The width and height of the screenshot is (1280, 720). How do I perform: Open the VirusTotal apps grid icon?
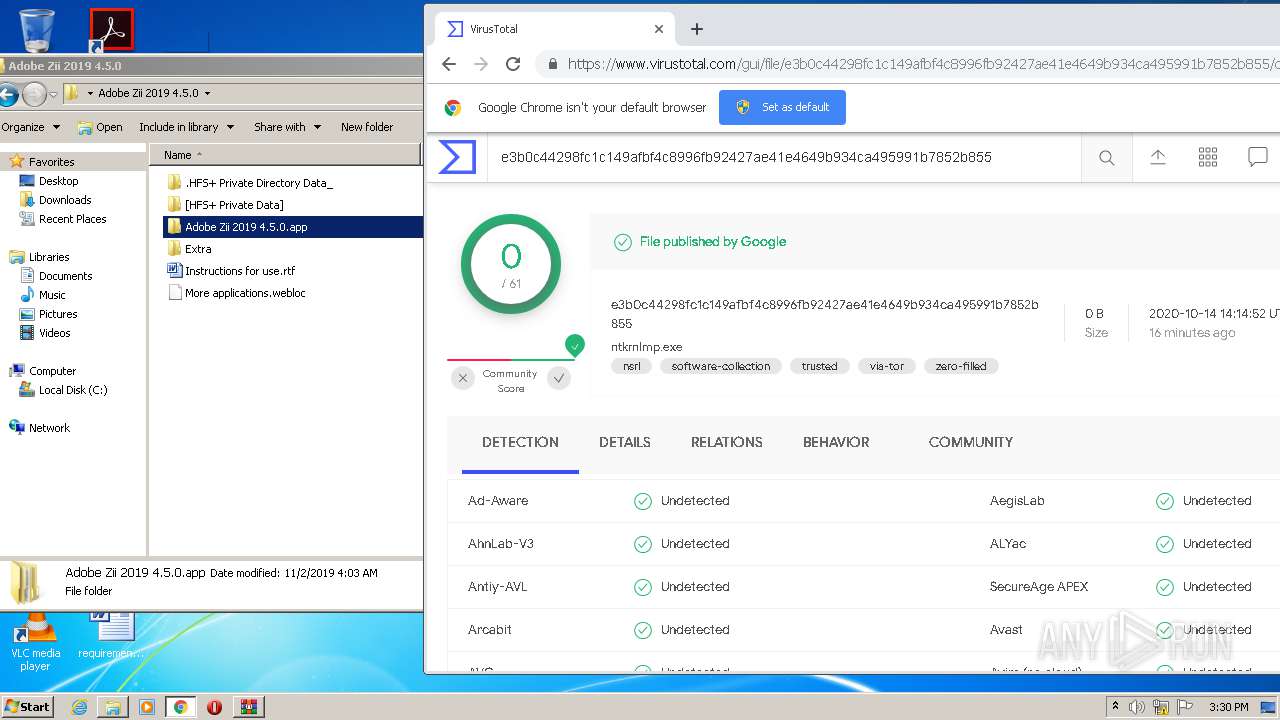coord(1208,157)
